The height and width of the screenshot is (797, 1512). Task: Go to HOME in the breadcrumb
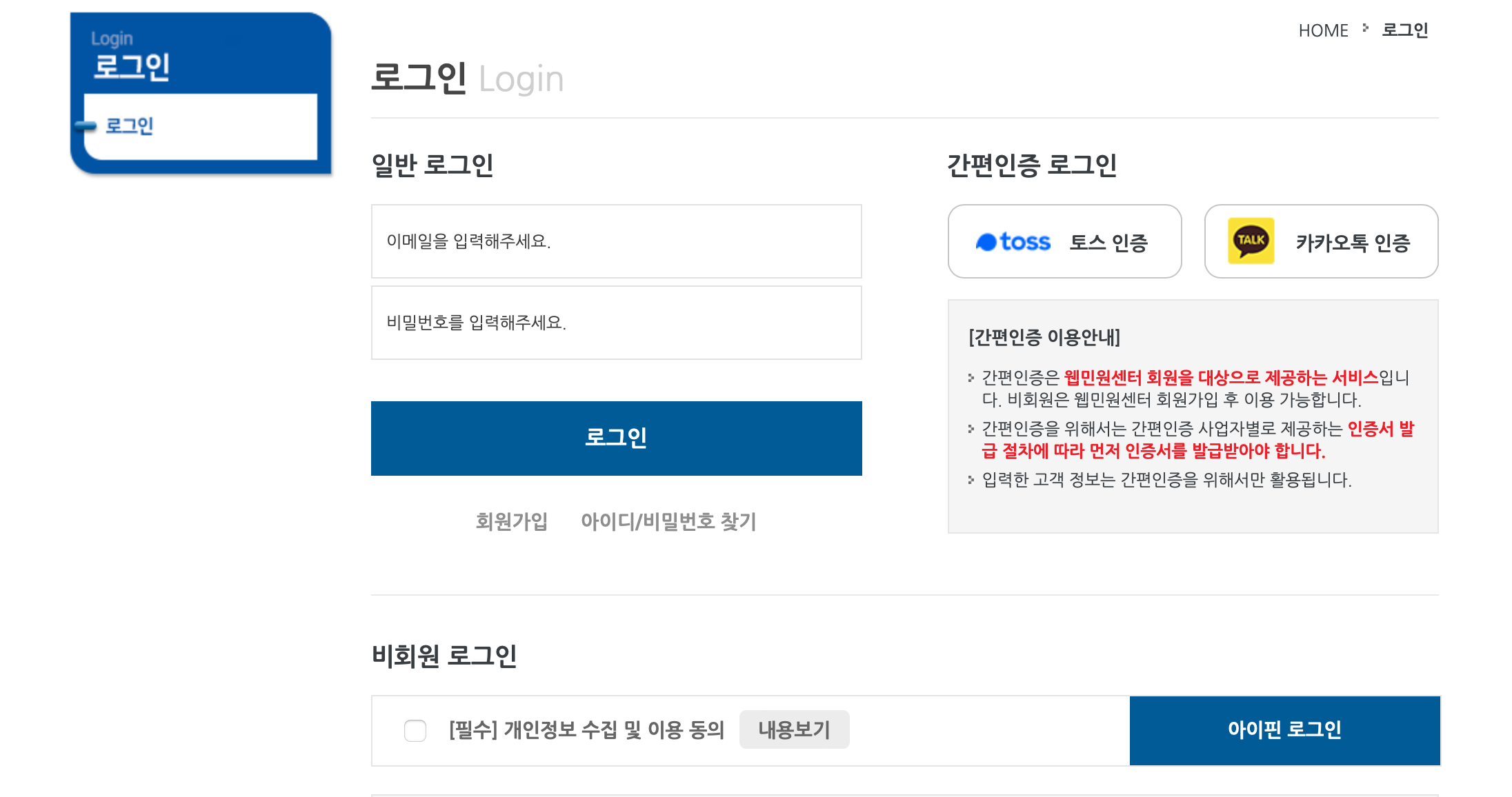click(1323, 30)
